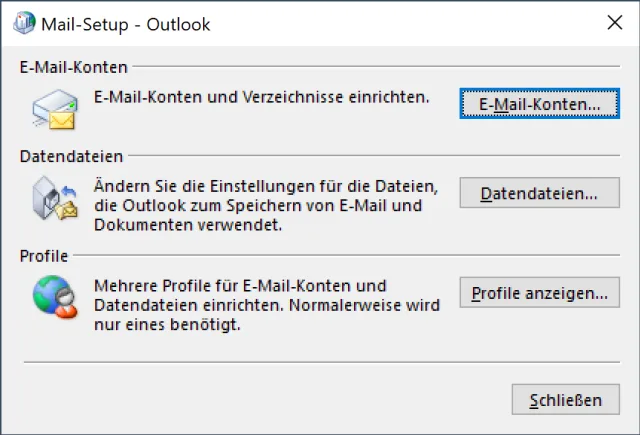
Task: Click the 'E-Mail-Konten und Verzeichnisse einrichten' text
Action: (261, 98)
